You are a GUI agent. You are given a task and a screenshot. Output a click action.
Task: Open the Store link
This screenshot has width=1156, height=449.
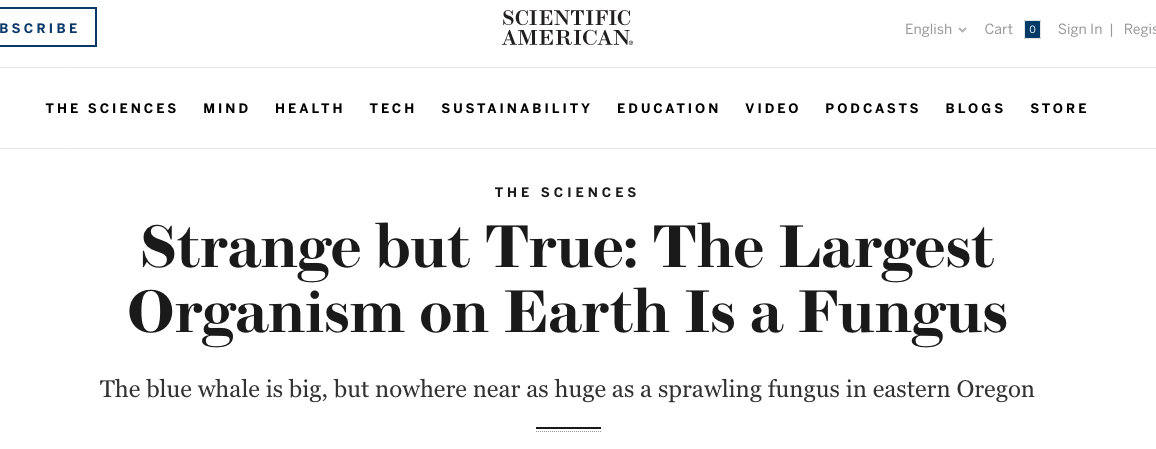[1059, 109]
